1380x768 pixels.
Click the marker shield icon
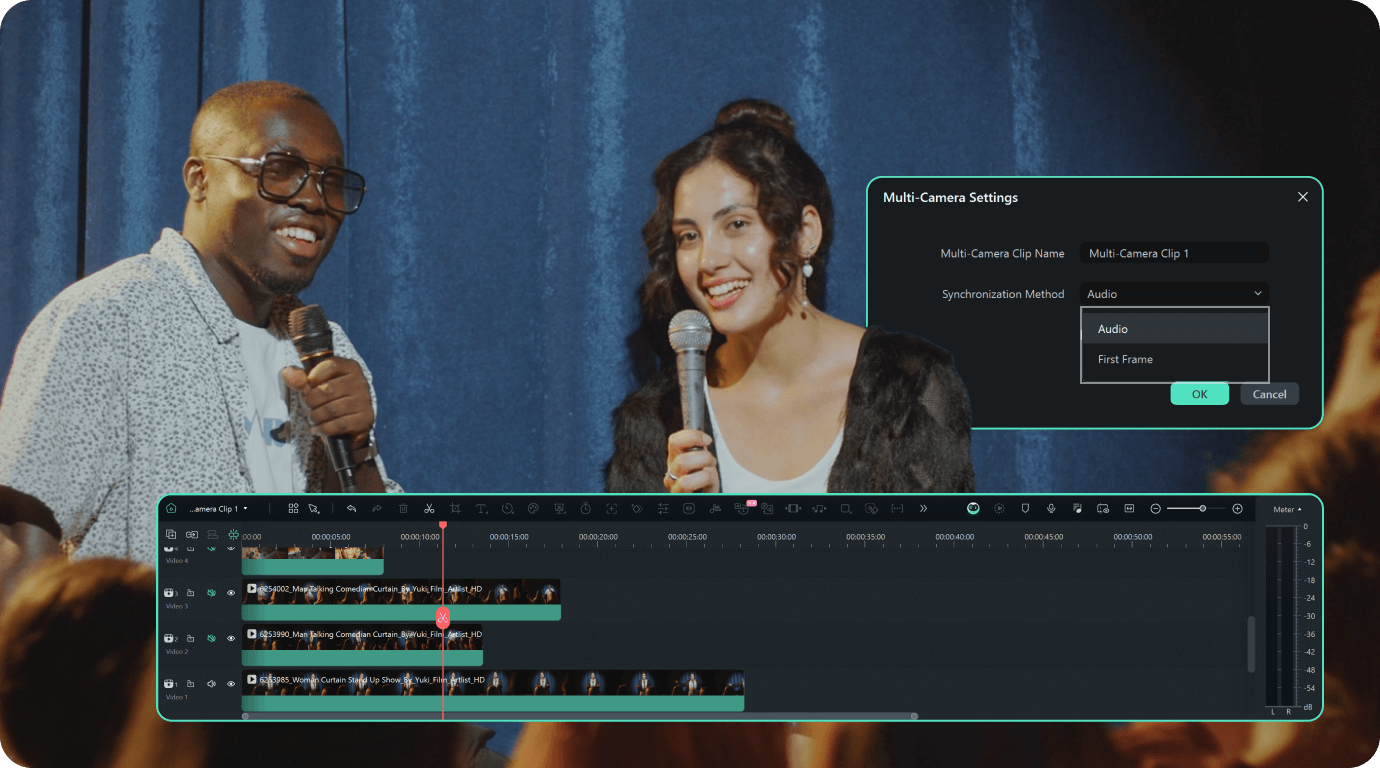point(1025,509)
